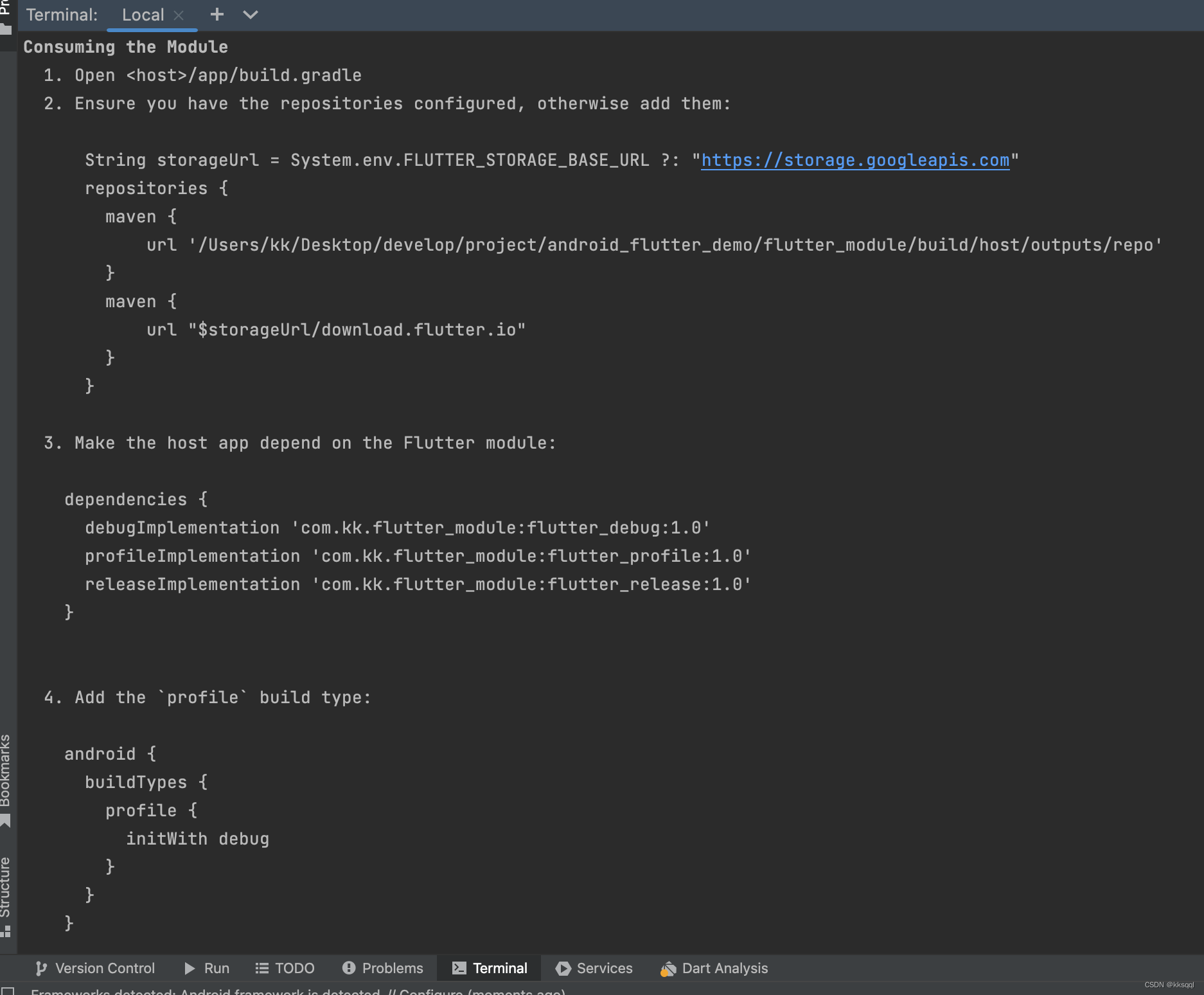Select the Local terminal tab
Screen dimensions: 1204x995
click(143, 14)
